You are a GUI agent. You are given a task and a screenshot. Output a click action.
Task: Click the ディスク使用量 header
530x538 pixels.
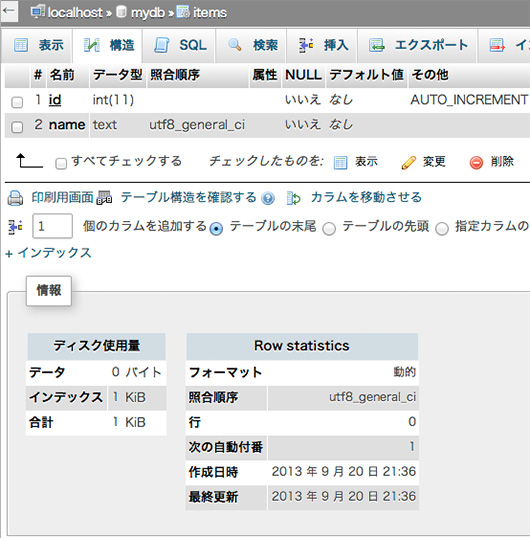point(96,346)
